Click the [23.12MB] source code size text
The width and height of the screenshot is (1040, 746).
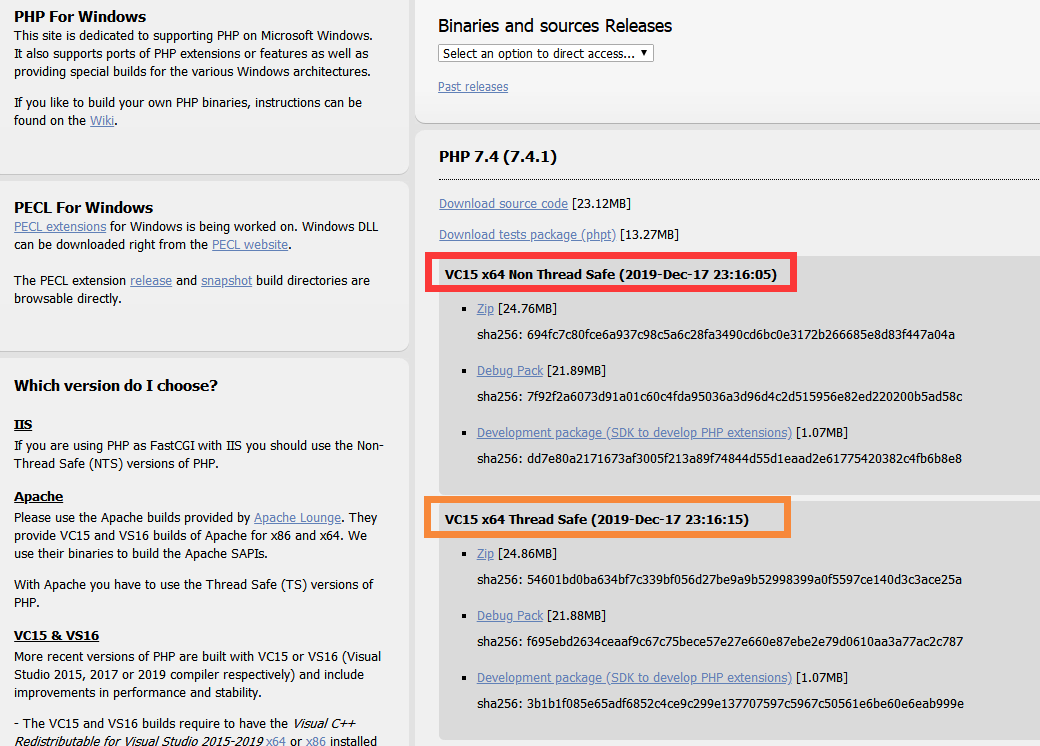pos(602,204)
